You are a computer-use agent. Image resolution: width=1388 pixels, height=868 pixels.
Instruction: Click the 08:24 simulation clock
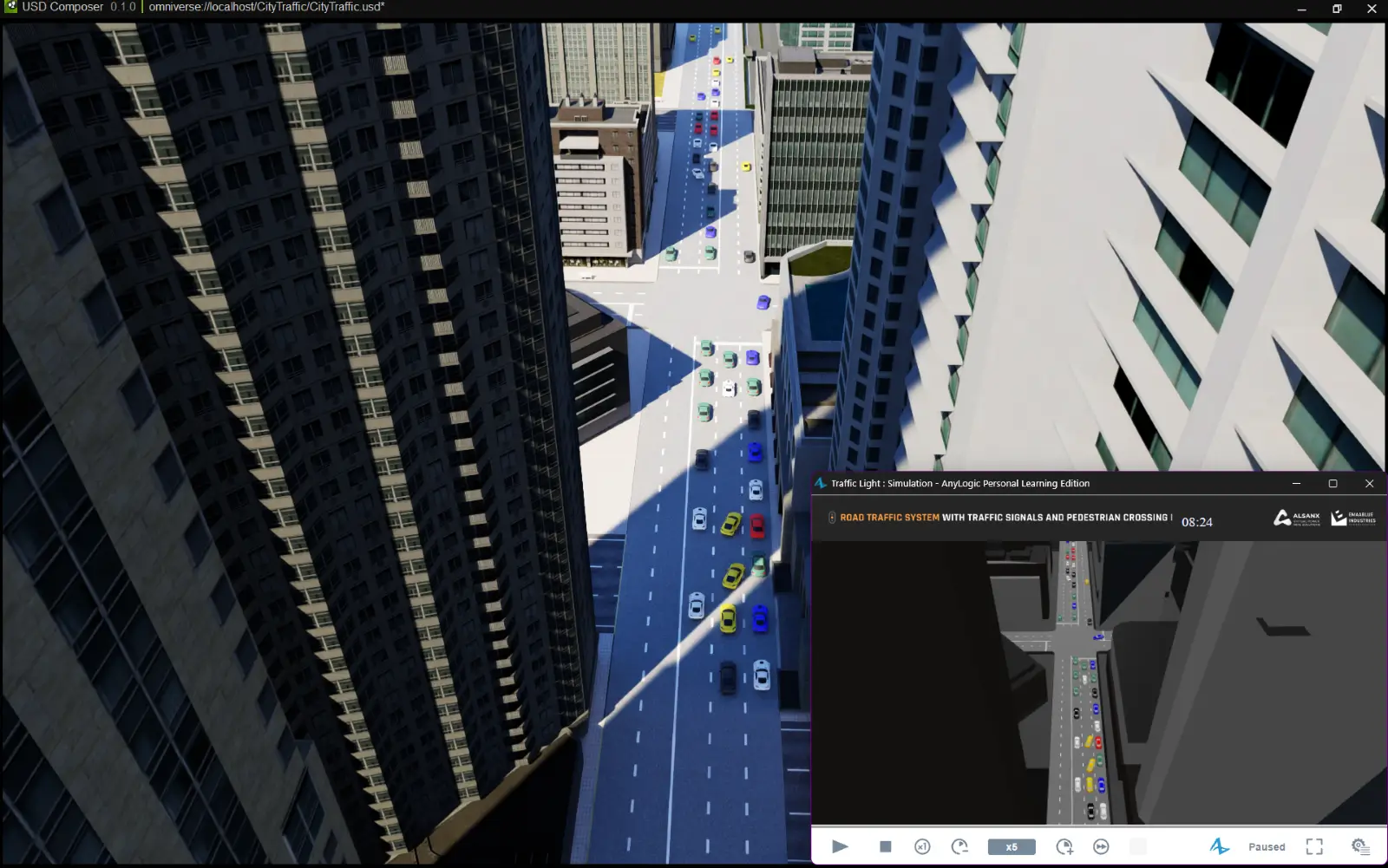click(1196, 522)
